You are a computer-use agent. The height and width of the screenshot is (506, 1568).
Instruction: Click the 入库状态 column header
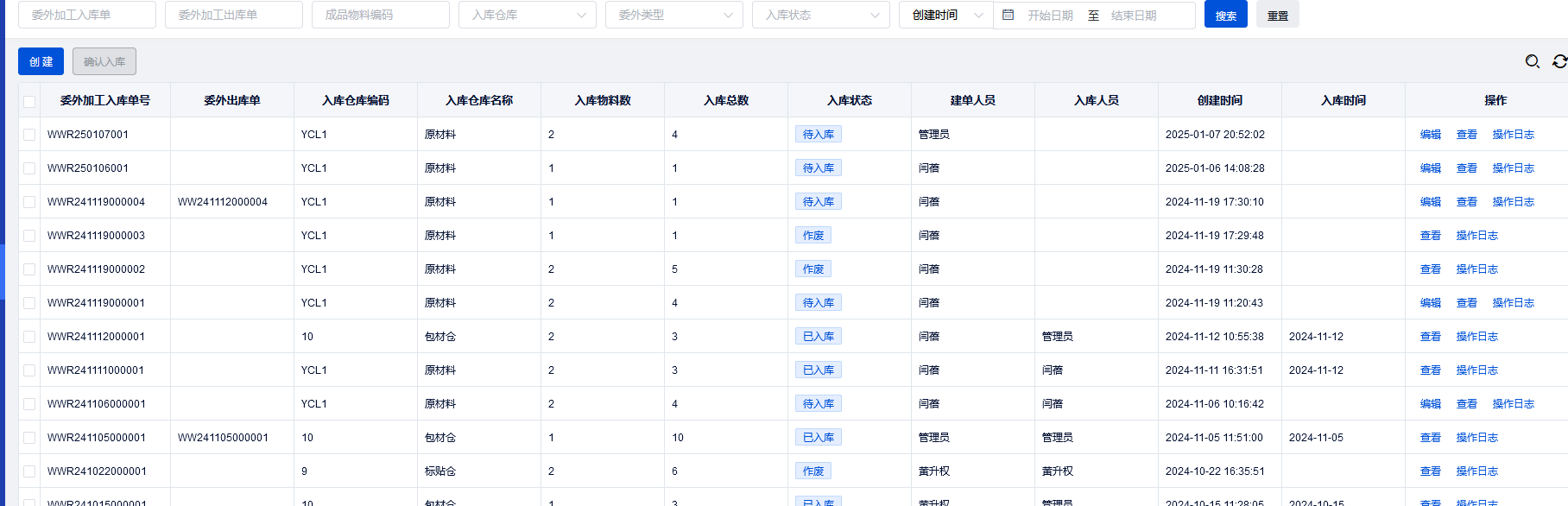tap(850, 101)
